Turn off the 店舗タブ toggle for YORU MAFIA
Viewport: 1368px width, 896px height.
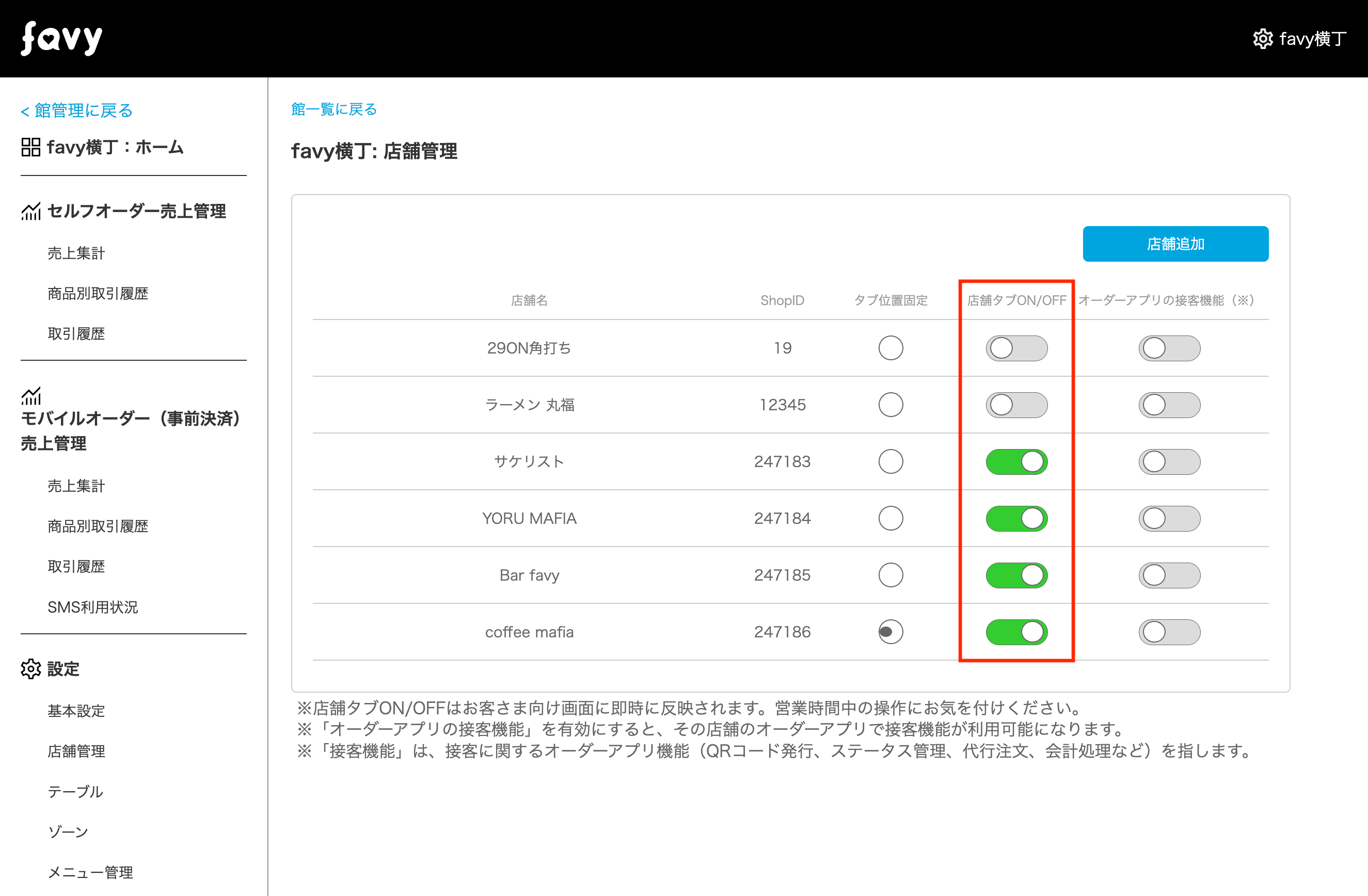[x=1016, y=518]
